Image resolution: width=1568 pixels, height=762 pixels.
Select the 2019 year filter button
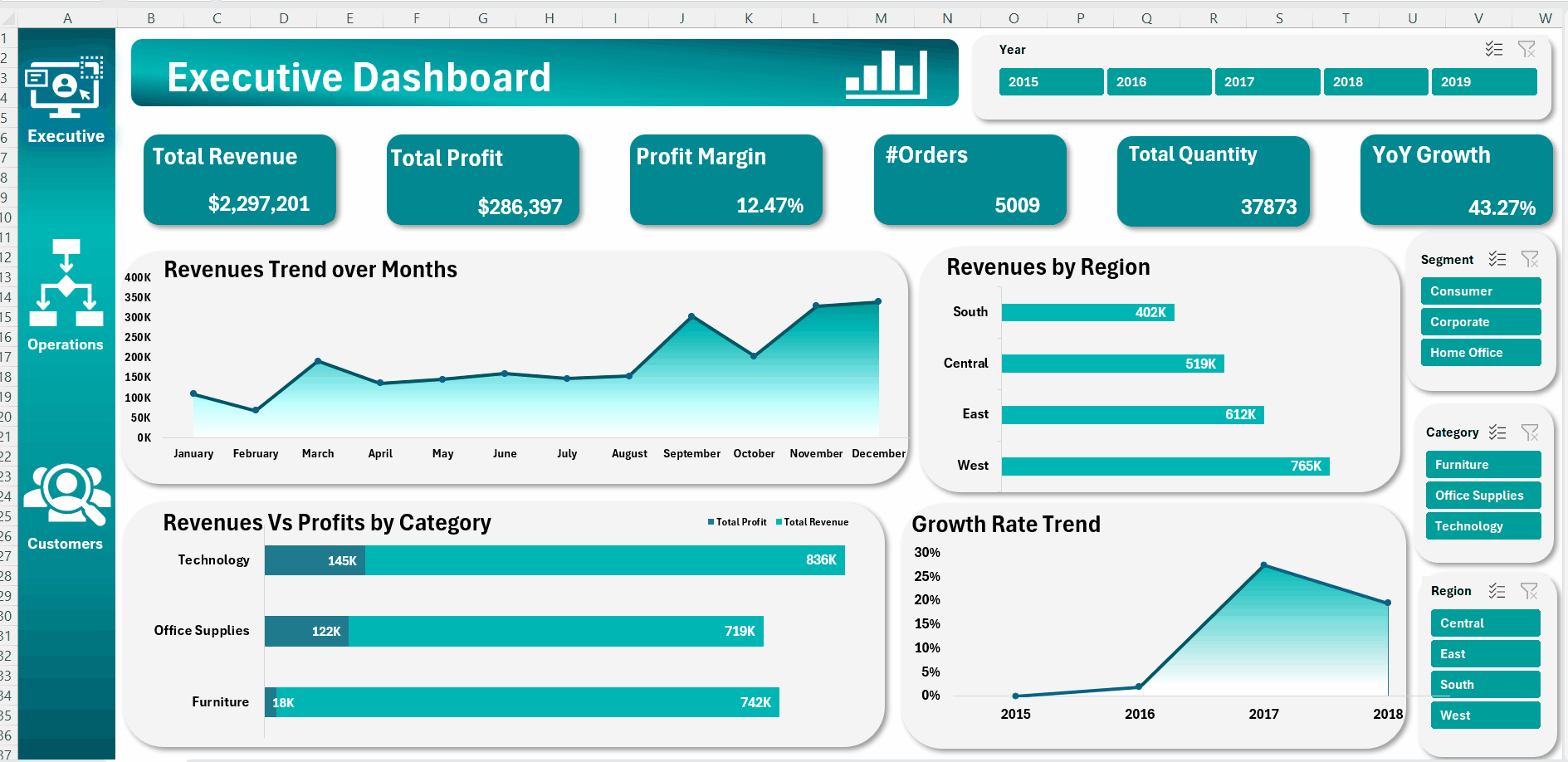[x=1484, y=81]
